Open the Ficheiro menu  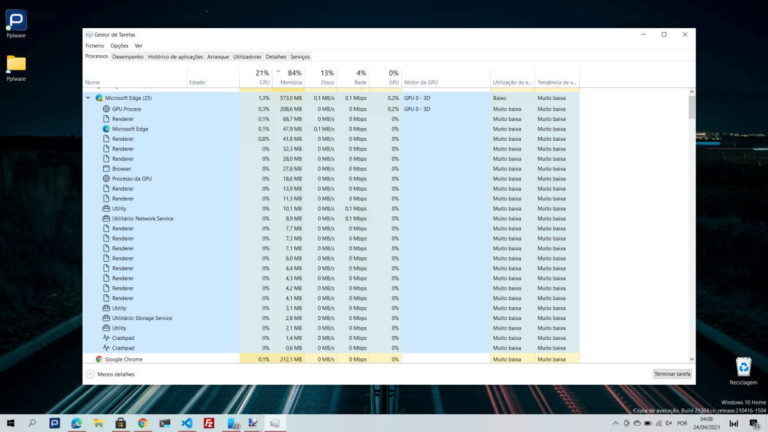tap(94, 45)
